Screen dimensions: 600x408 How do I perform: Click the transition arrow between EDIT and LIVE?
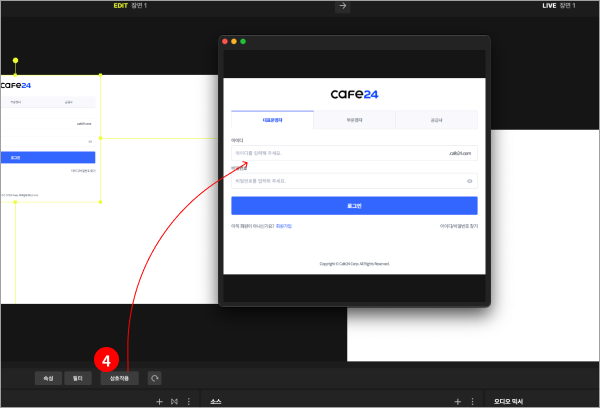(342, 6)
